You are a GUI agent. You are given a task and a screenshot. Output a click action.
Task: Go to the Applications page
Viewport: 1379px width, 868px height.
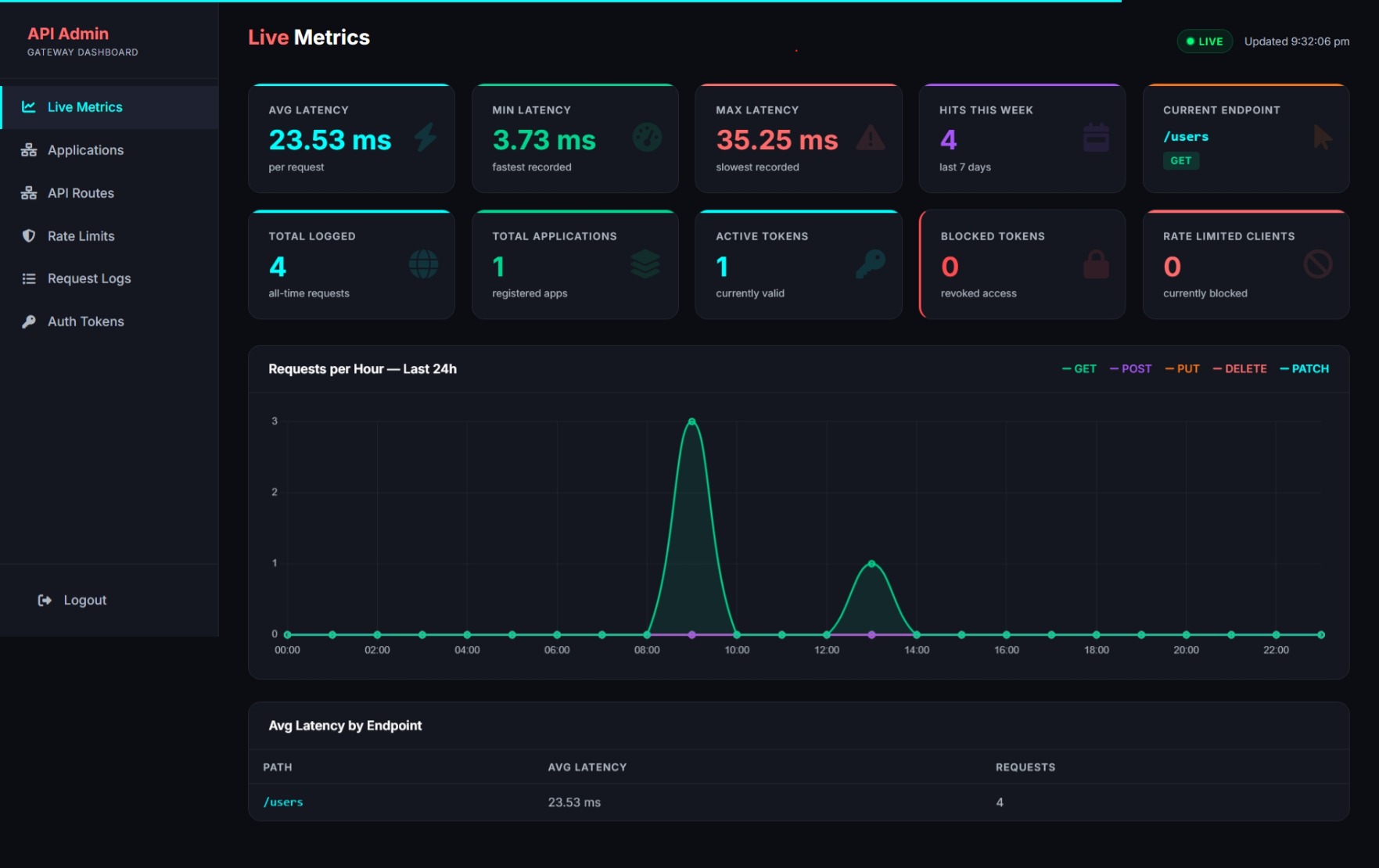click(110, 150)
